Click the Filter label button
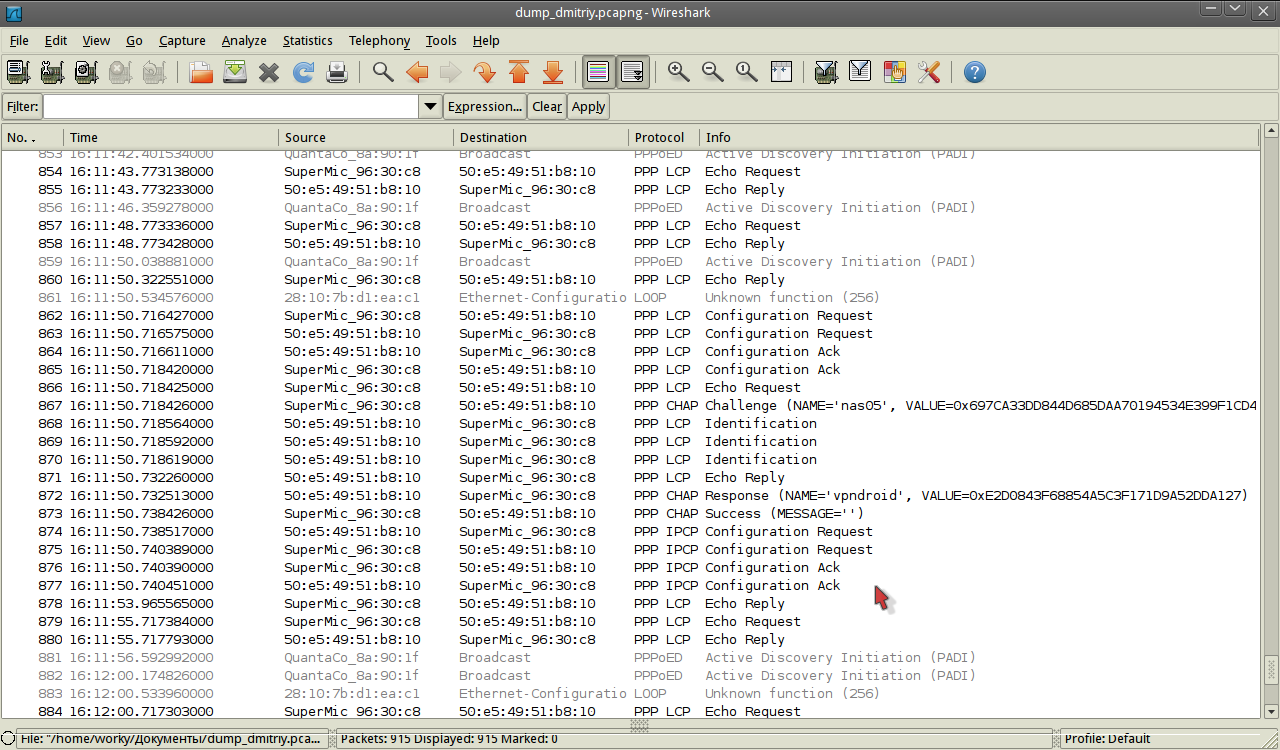The image size is (1280, 750). tap(22, 106)
